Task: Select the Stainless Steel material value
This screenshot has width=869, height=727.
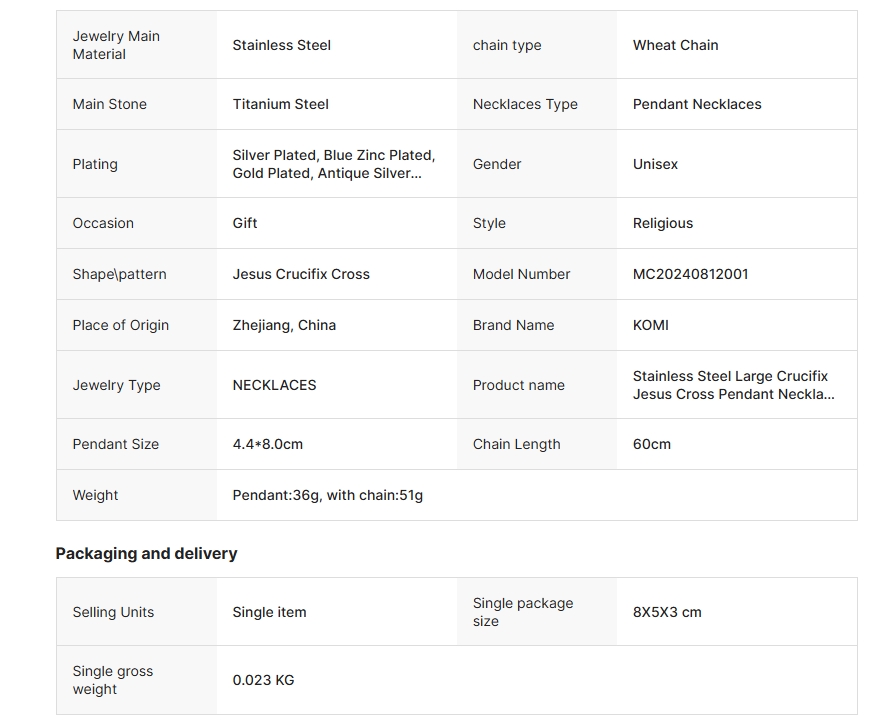Action: coord(281,45)
